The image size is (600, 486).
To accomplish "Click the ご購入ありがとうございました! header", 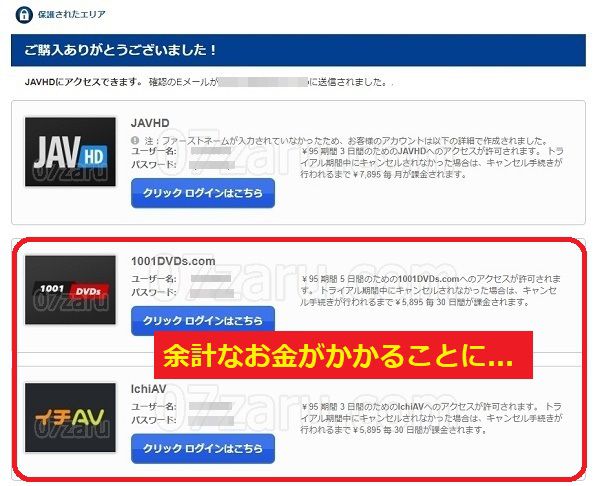I will [298, 50].
